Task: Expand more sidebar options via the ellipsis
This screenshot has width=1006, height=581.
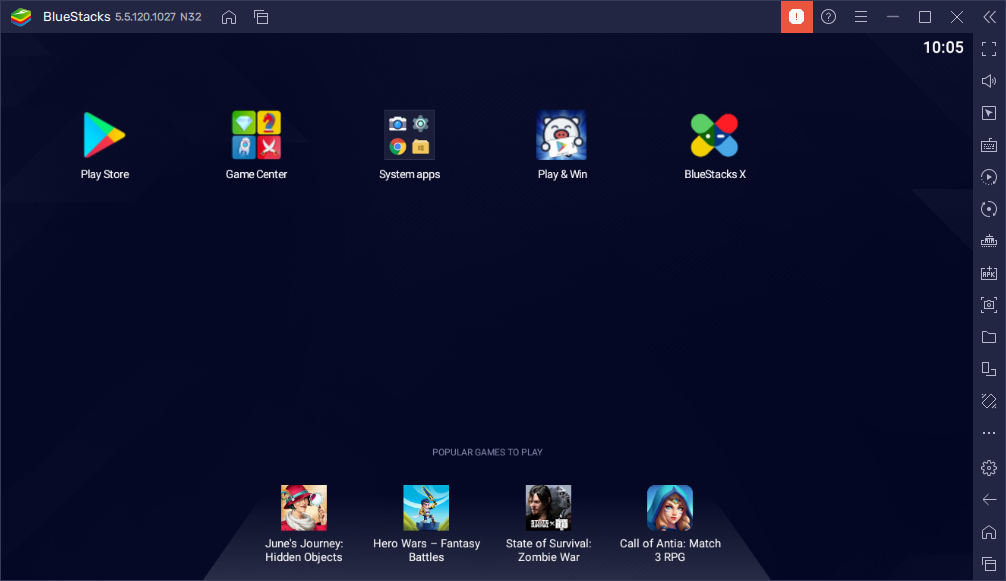Action: (x=988, y=433)
